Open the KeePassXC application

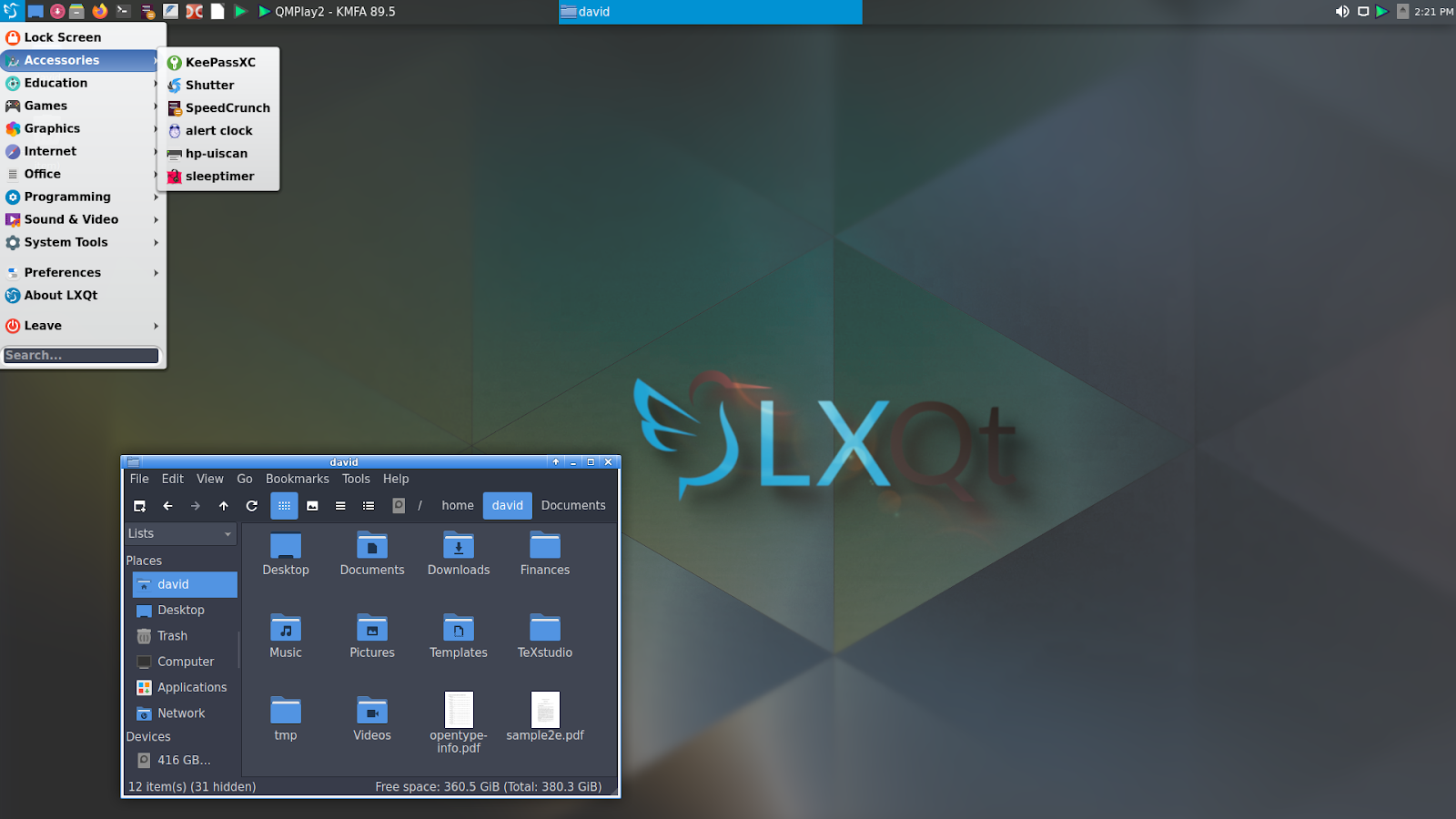click(218, 62)
